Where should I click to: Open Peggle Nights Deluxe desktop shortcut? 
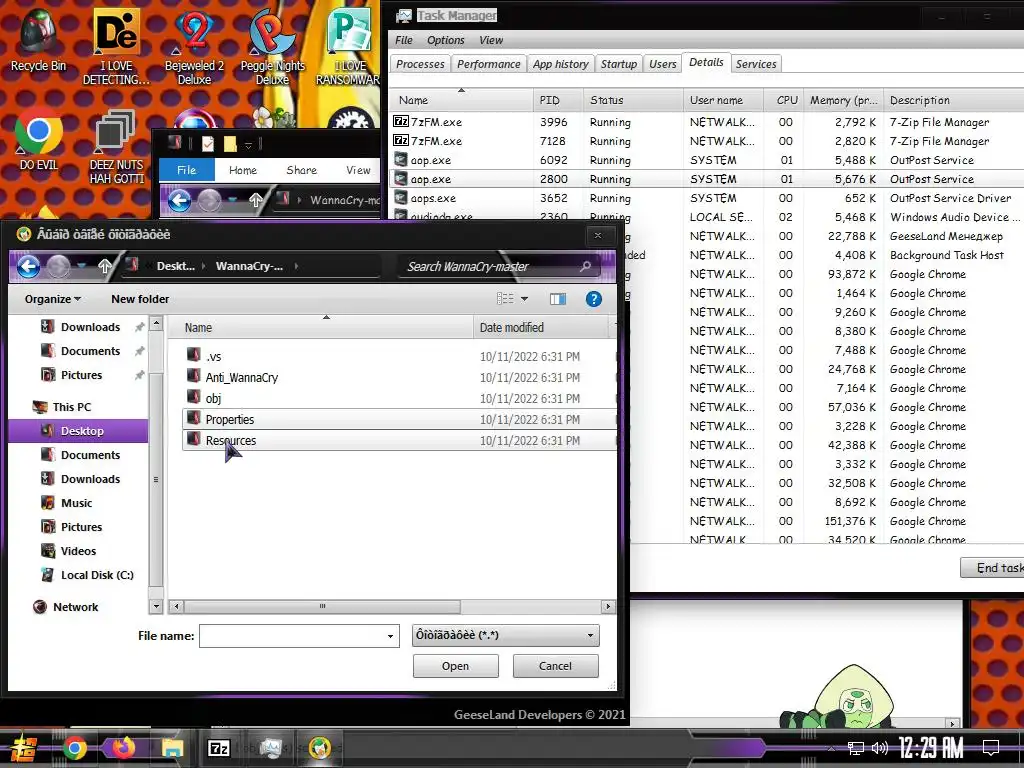coord(272,46)
